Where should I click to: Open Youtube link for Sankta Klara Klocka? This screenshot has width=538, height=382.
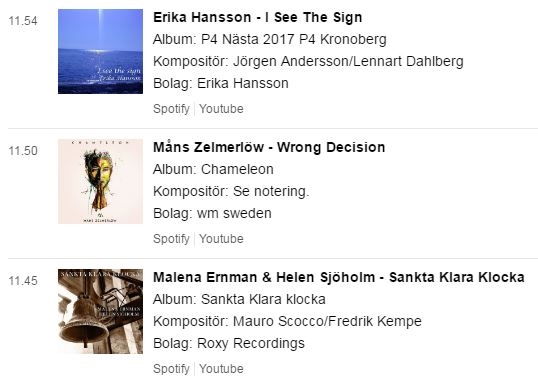click(221, 369)
